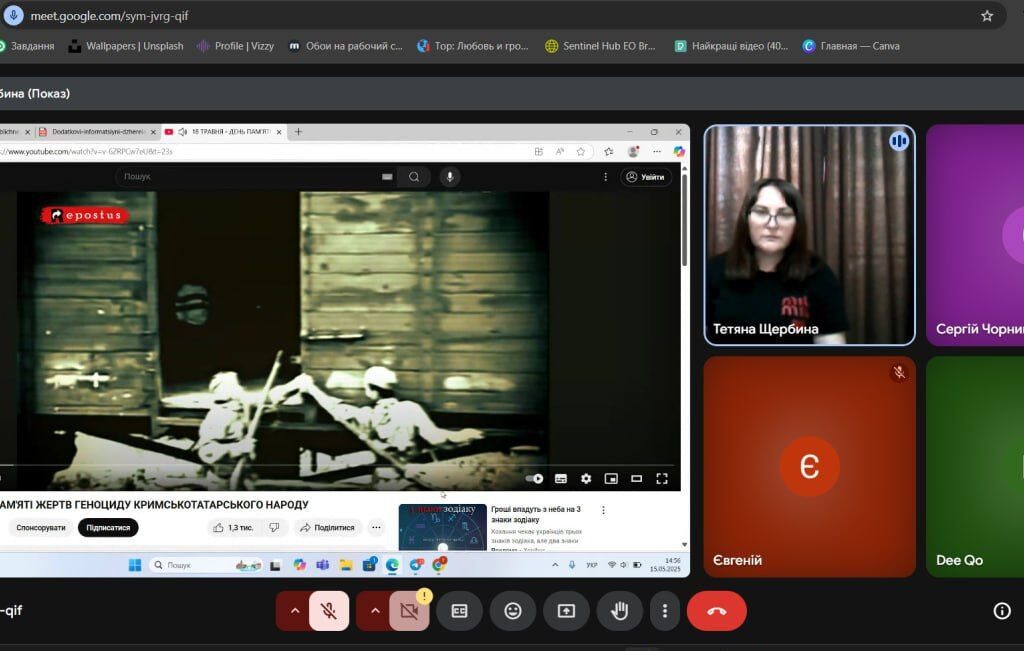Viewport: 1024px width, 651px height.
Task: Switch the YouTube player to theater mode
Action: coord(637,479)
